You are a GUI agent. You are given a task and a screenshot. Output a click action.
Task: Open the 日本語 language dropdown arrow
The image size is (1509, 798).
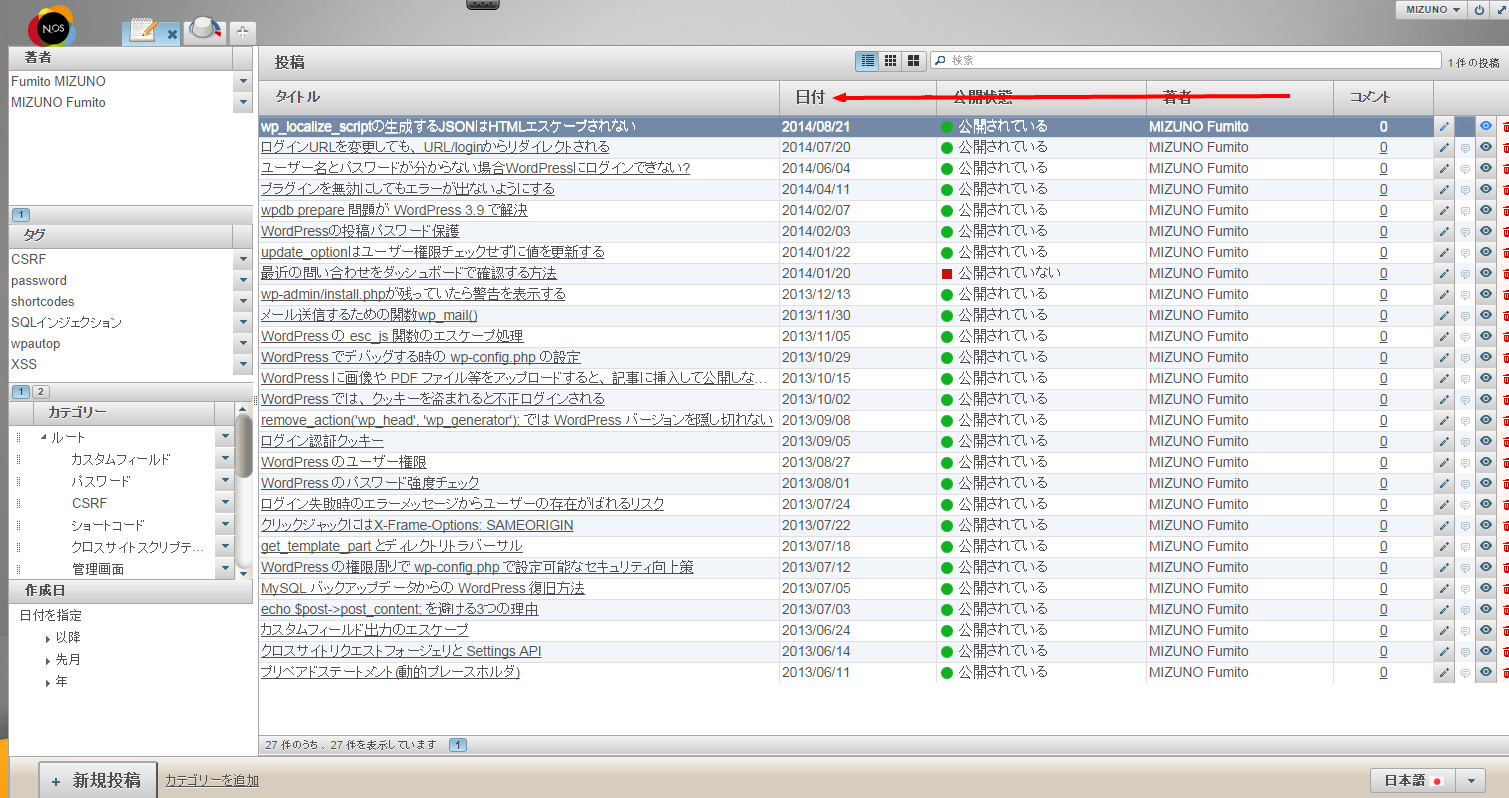tap(1470, 781)
